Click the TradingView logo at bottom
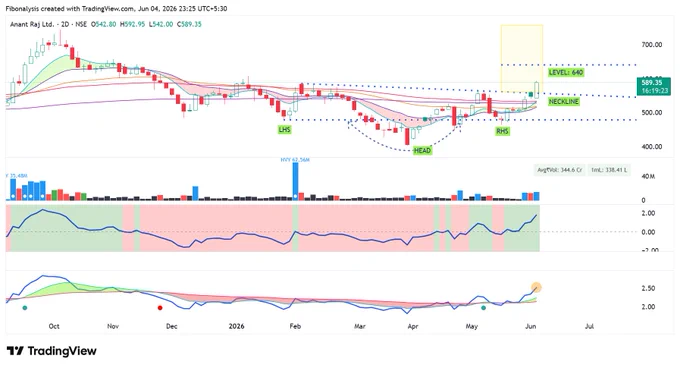Screen dimensions: 680x368 (x=52, y=351)
